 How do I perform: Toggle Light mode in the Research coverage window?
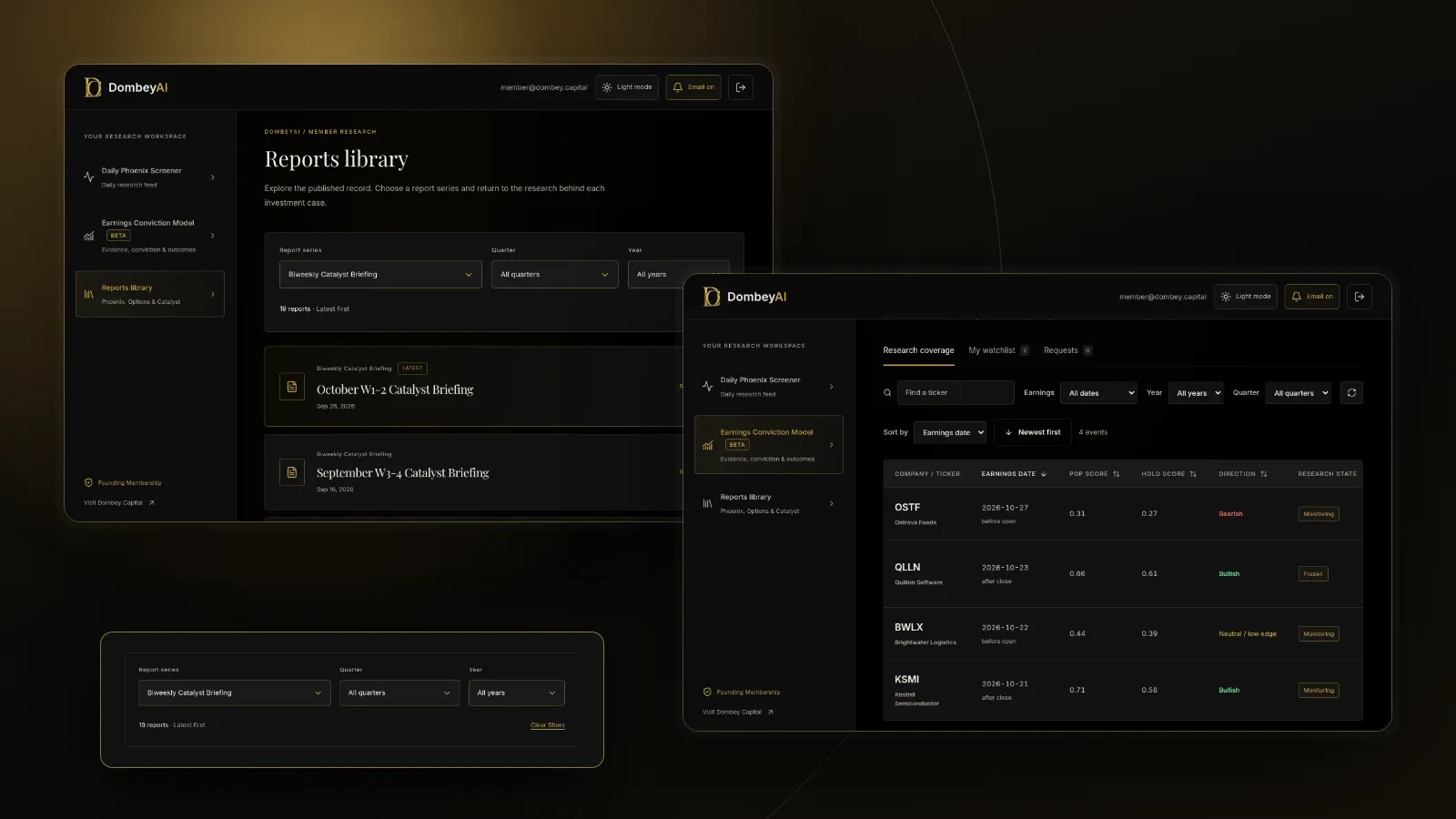(1245, 297)
